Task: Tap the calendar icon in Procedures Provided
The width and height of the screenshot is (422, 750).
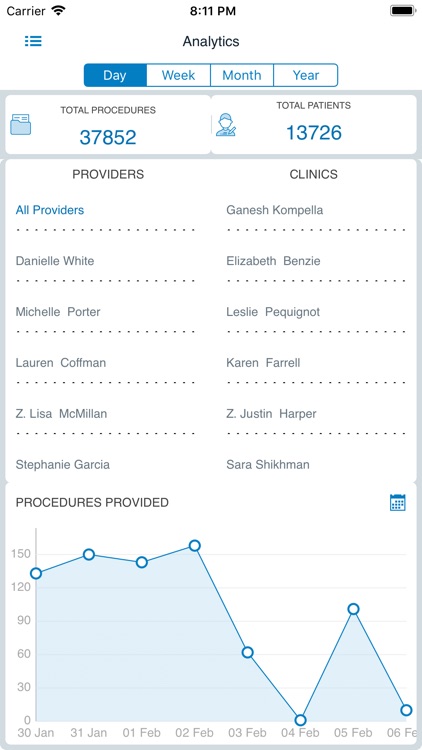Action: click(398, 502)
